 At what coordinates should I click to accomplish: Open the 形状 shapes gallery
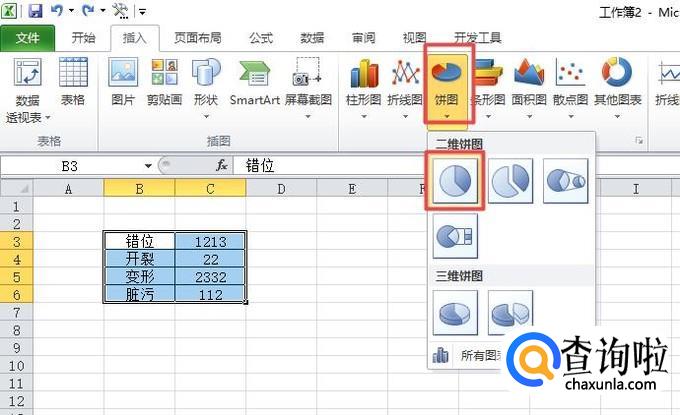point(206,88)
